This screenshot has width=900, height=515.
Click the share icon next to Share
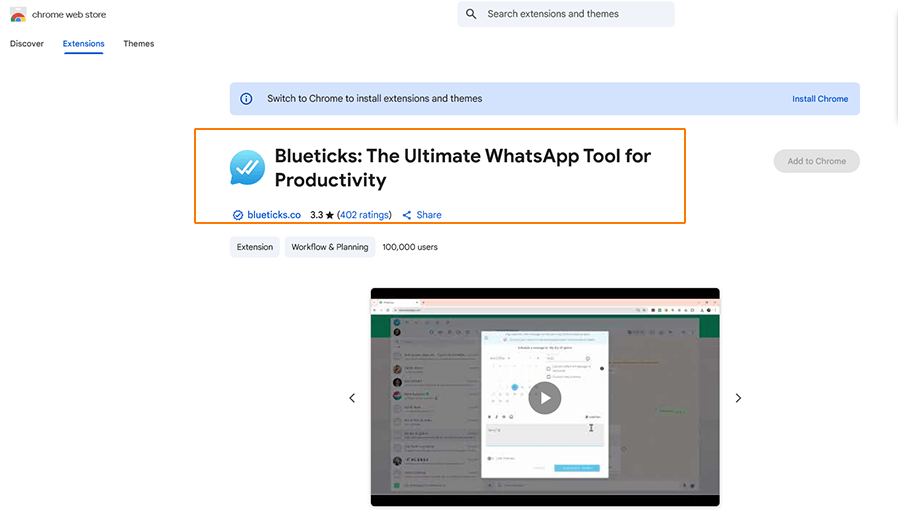[x=407, y=215]
